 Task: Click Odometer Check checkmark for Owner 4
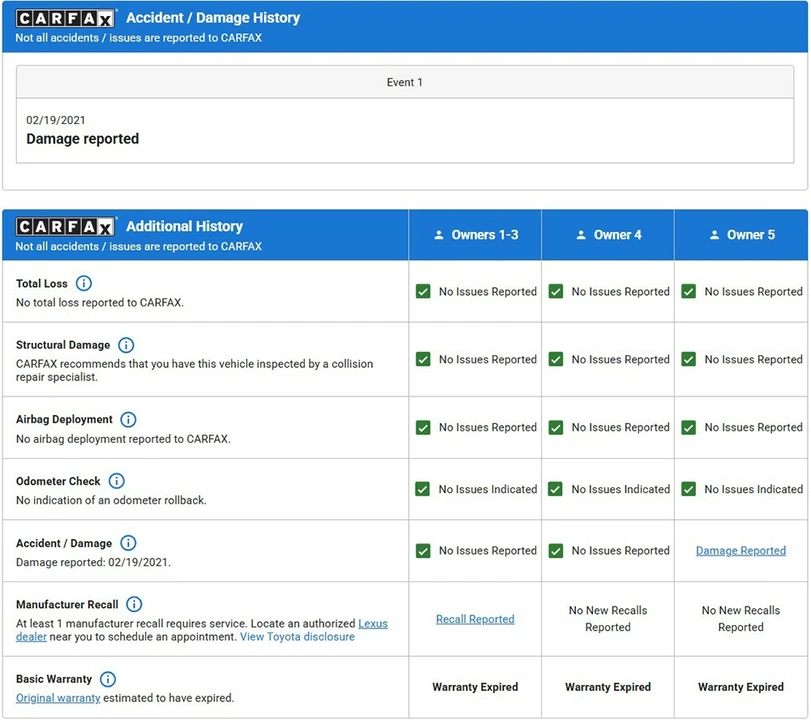click(x=555, y=489)
